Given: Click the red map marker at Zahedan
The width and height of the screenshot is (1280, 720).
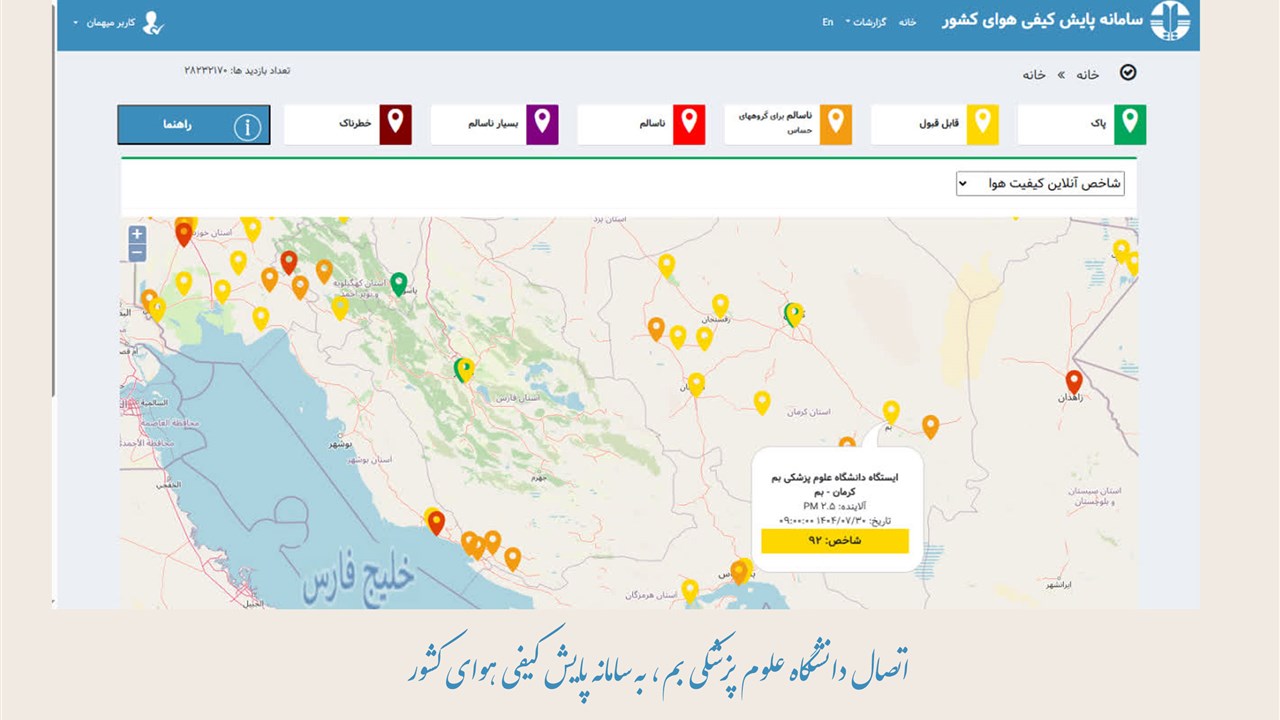Looking at the screenshot, I should (x=1074, y=381).
